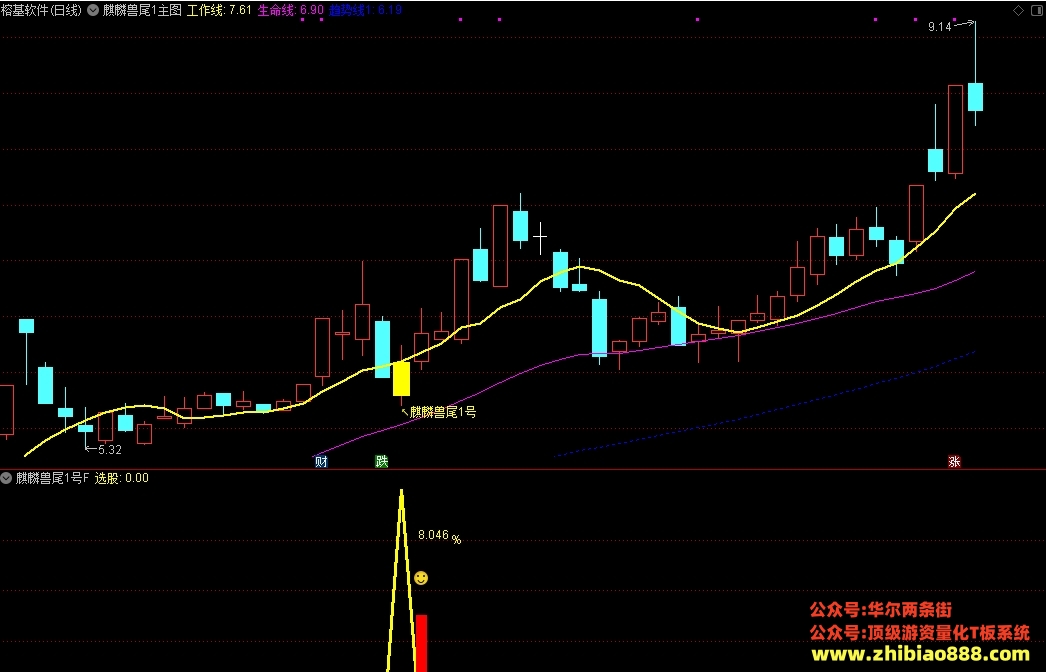The height and width of the screenshot is (672, 1046).
Task: Select the 榕基软件(日线) stock title
Action: tap(41, 10)
